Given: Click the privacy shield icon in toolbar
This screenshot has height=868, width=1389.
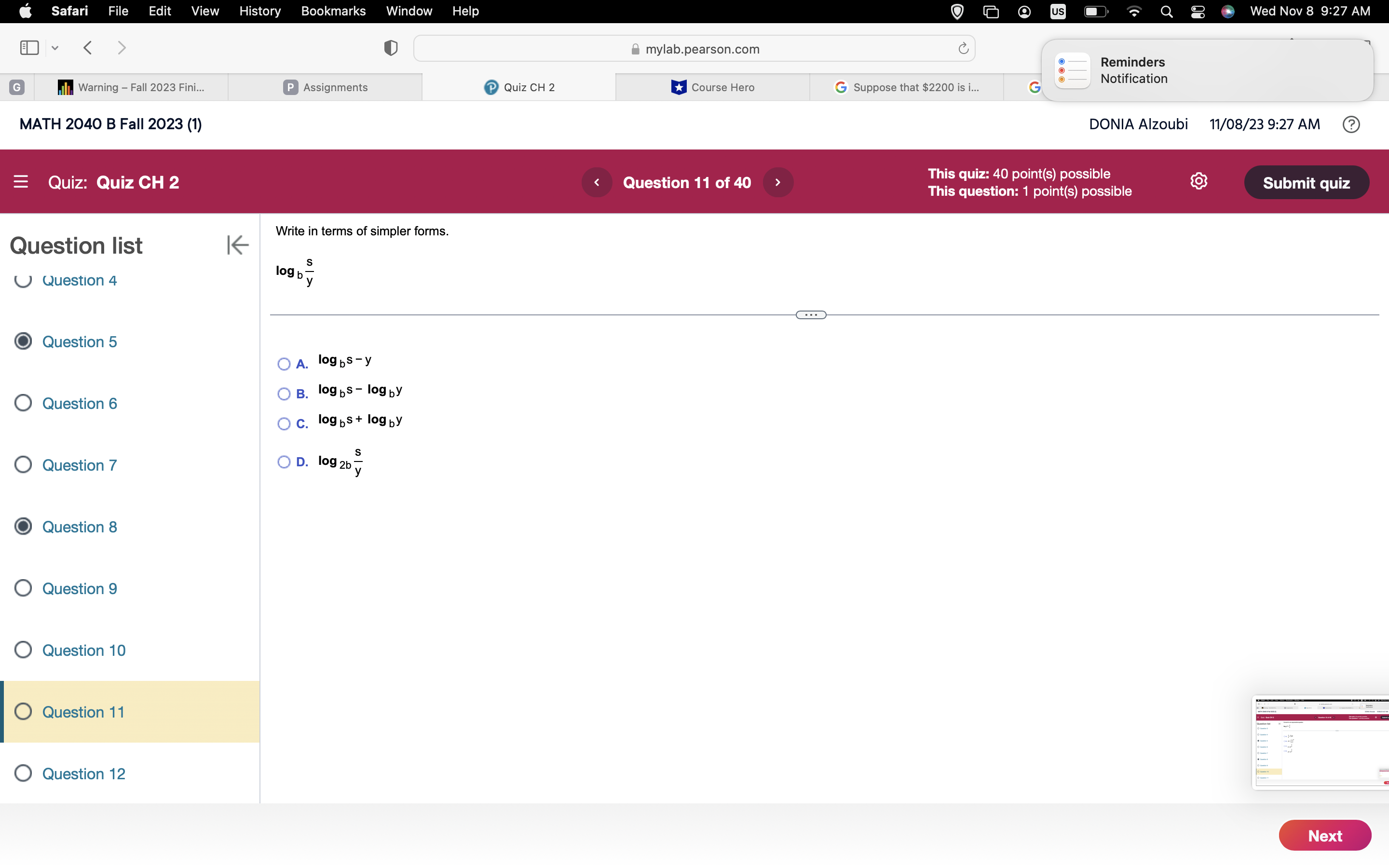Looking at the screenshot, I should coord(390,48).
